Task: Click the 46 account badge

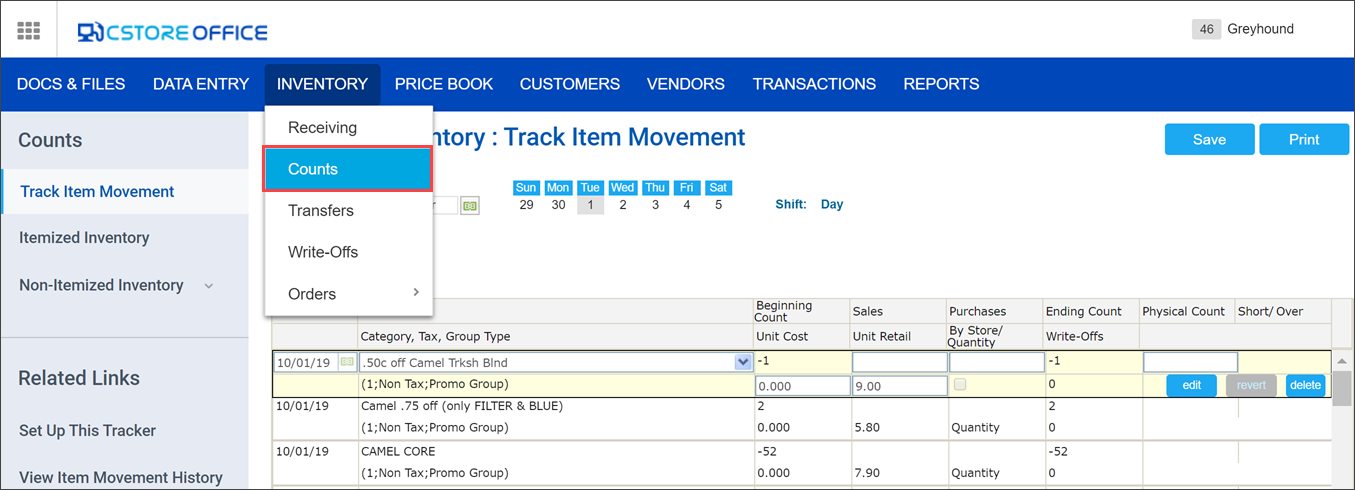Action: coord(1206,29)
